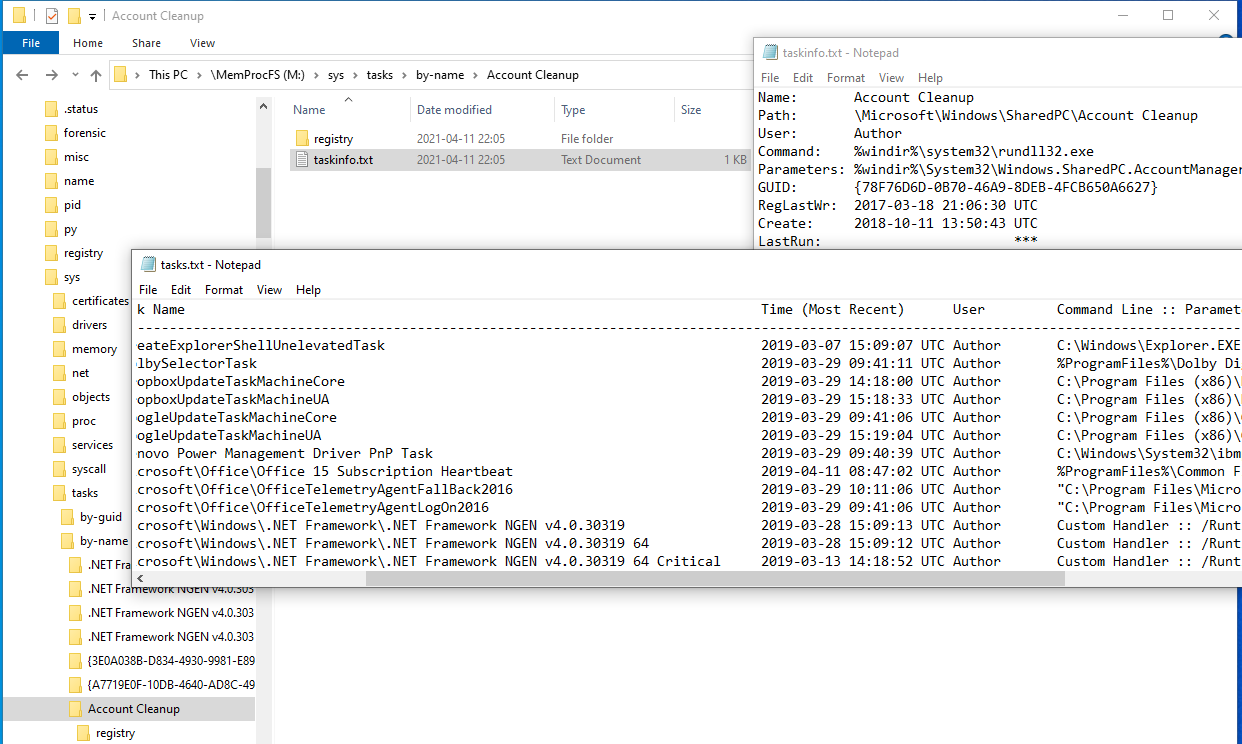1242x744 pixels.
Task: Select the misc folder in the tree
Action: (76, 157)
